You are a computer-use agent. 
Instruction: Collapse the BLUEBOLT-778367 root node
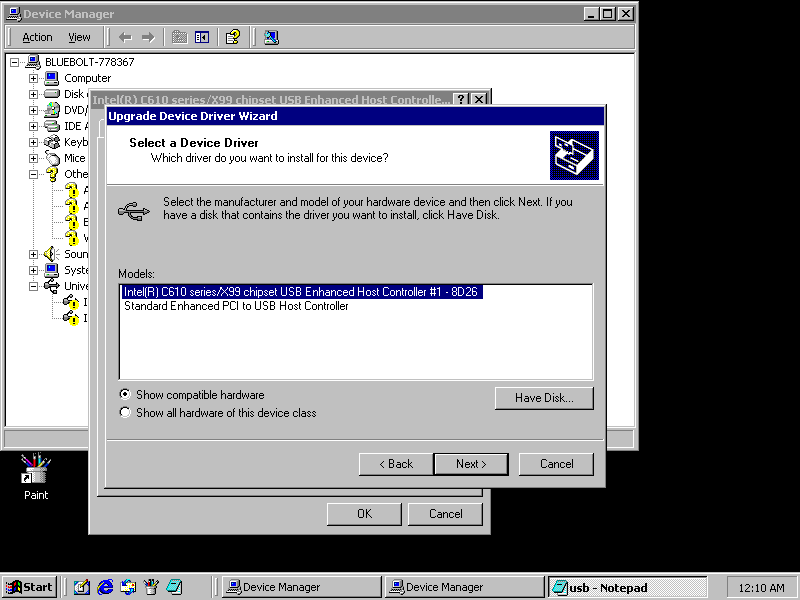15,62
